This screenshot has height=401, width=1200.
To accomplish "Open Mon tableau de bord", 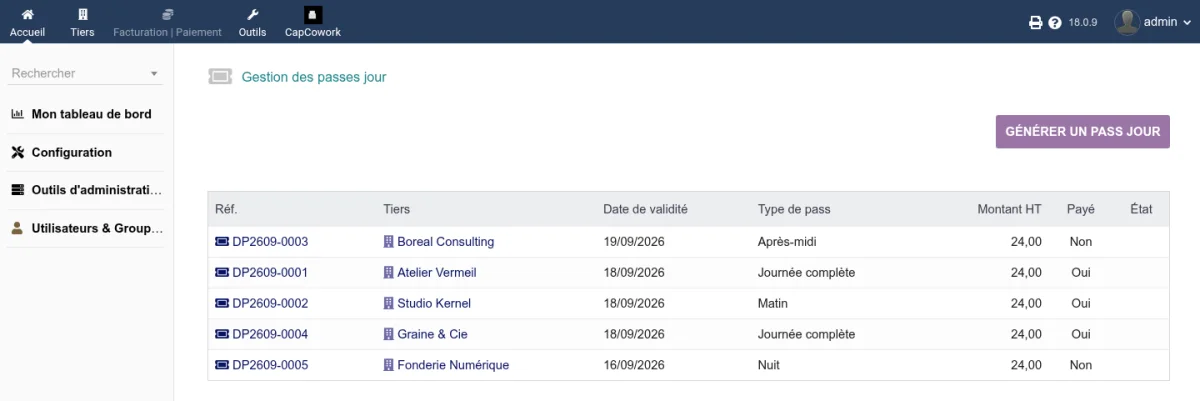I will click(x=91, y=114).
